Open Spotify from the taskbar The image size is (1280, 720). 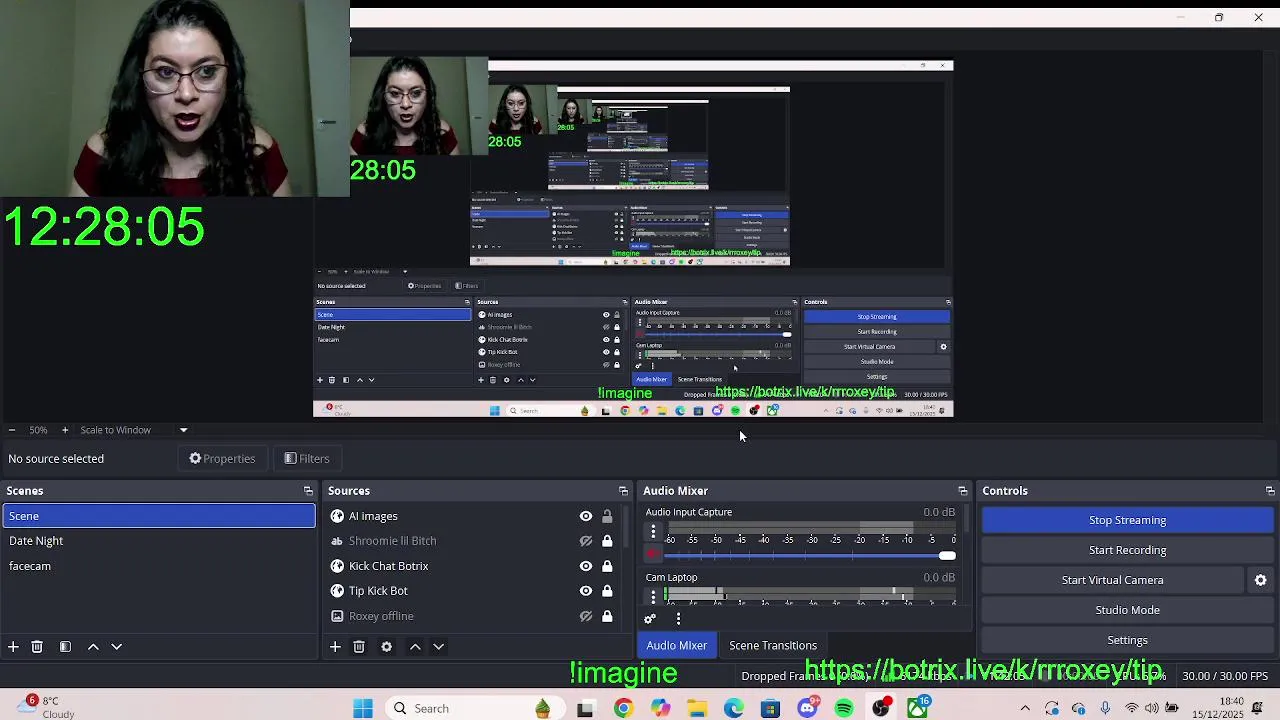844,708
